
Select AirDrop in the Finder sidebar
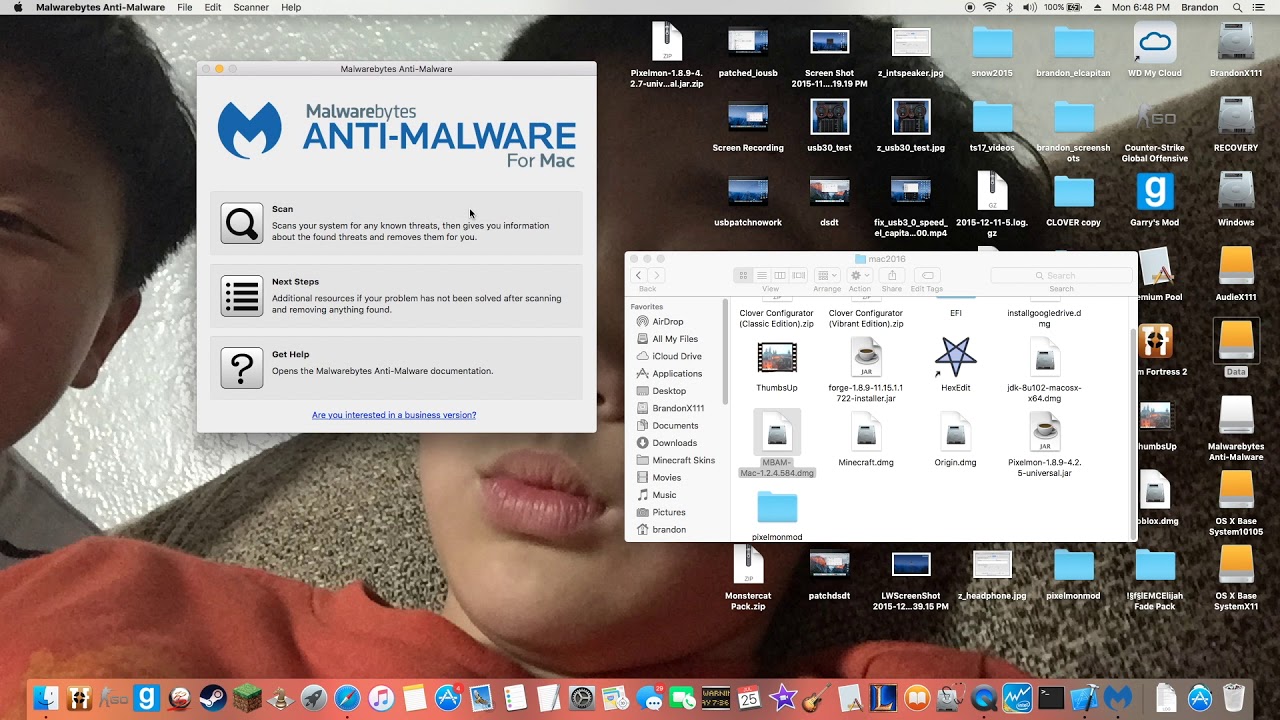pos(668,322)
